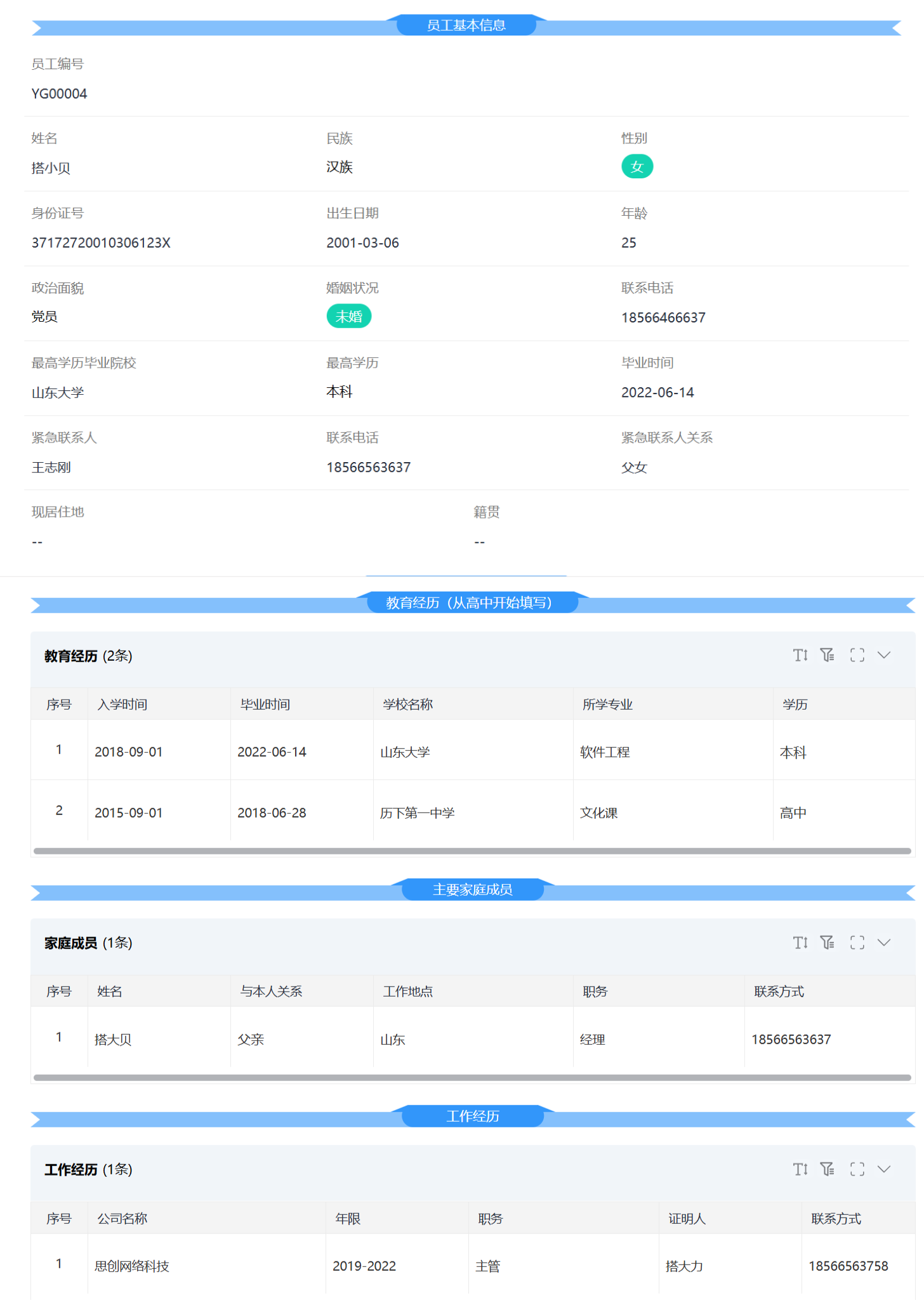Click the ID number 37172720010306123X
924x1300 pixels.
click(101, 243)
